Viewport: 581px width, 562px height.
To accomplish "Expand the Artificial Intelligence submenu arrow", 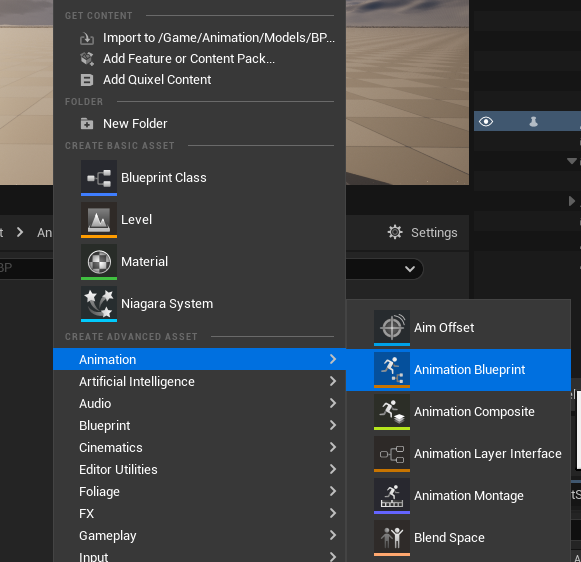I will 333,381.
